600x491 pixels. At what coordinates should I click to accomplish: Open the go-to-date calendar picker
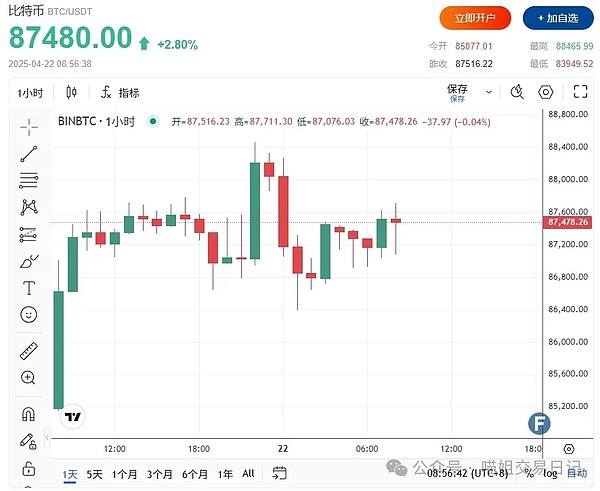(279, 473)
